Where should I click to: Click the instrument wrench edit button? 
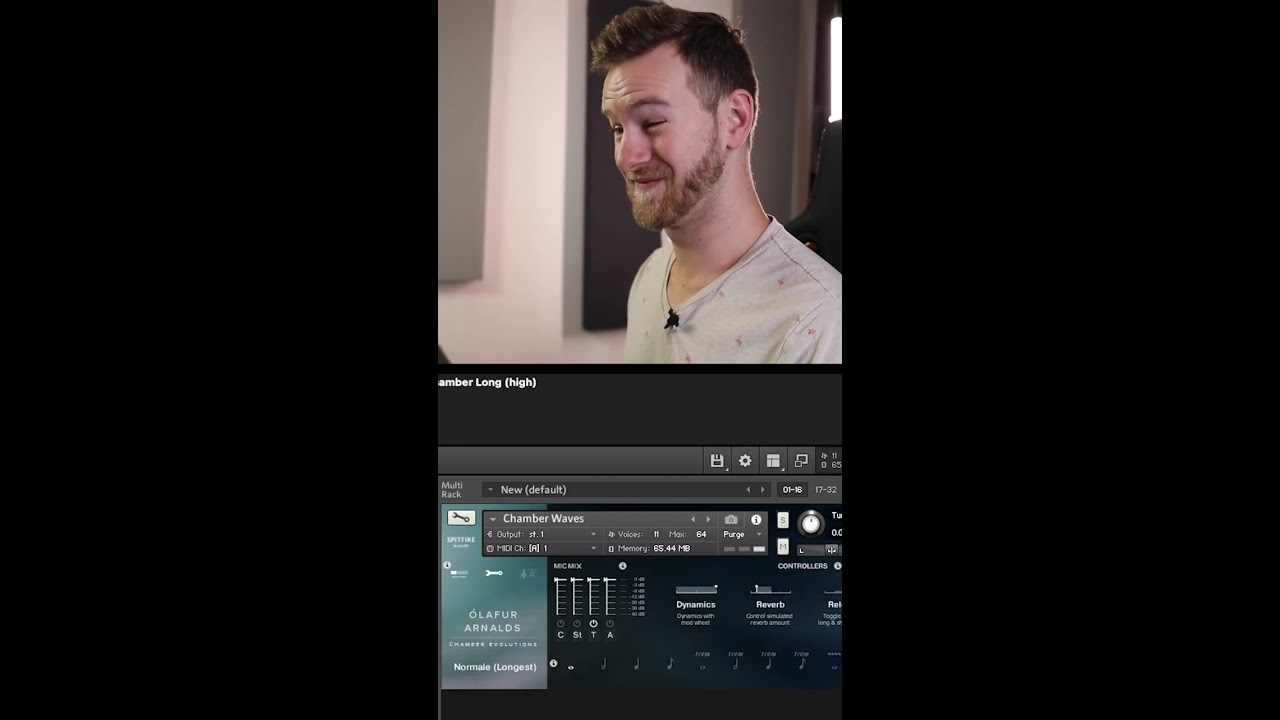click(x=461, y=518)
